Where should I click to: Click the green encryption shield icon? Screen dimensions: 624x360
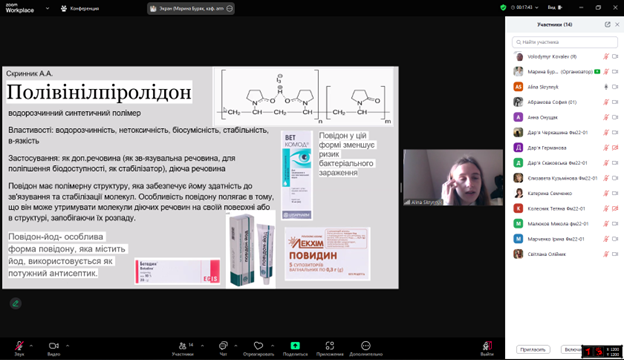click(503, 8)
